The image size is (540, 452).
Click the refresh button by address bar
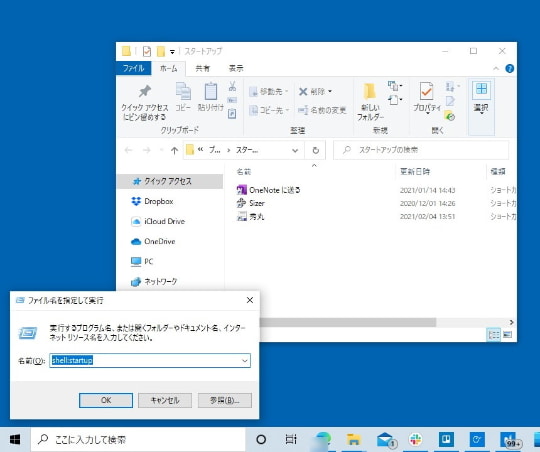coord(315,150)
